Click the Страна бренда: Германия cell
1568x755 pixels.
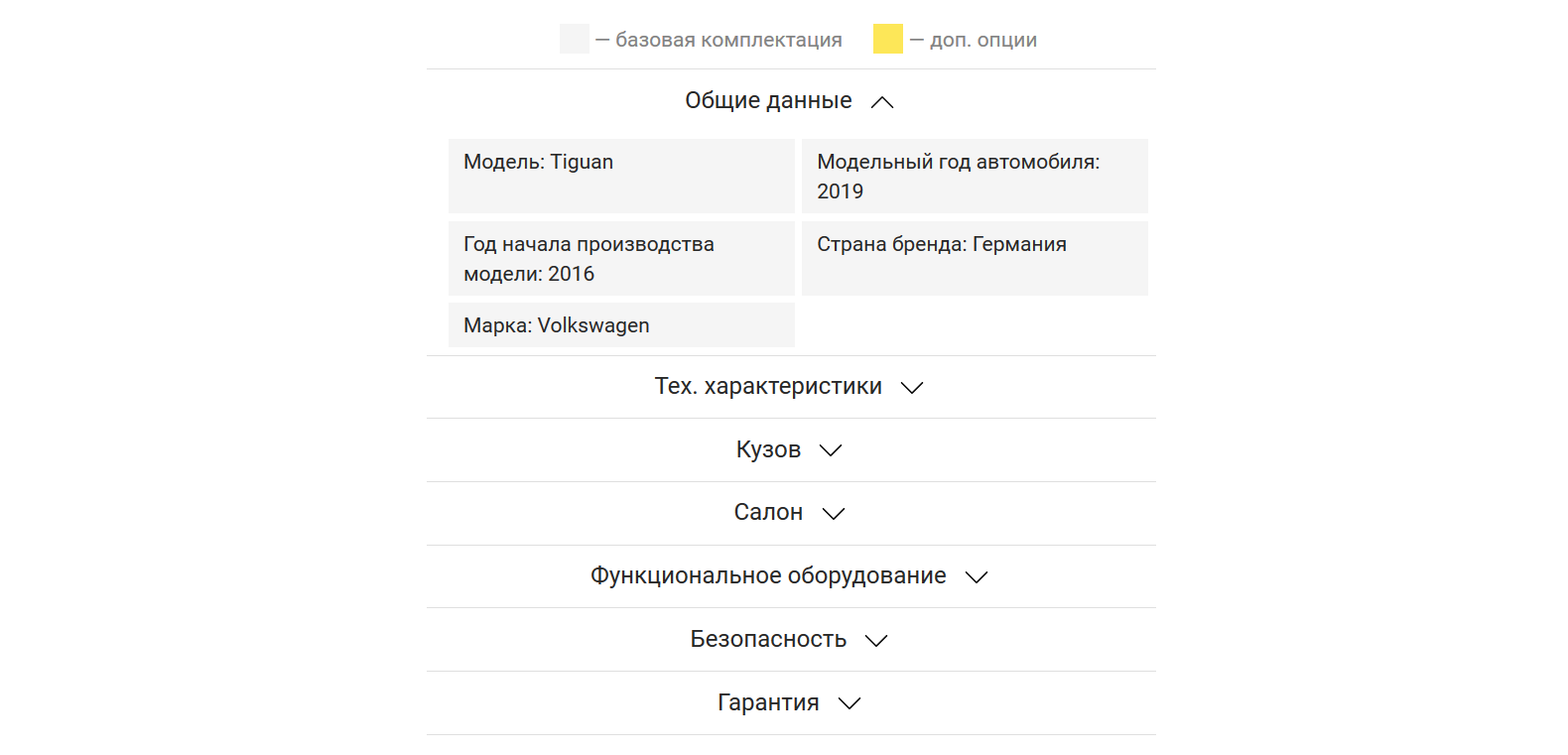(x=975, y=258)
